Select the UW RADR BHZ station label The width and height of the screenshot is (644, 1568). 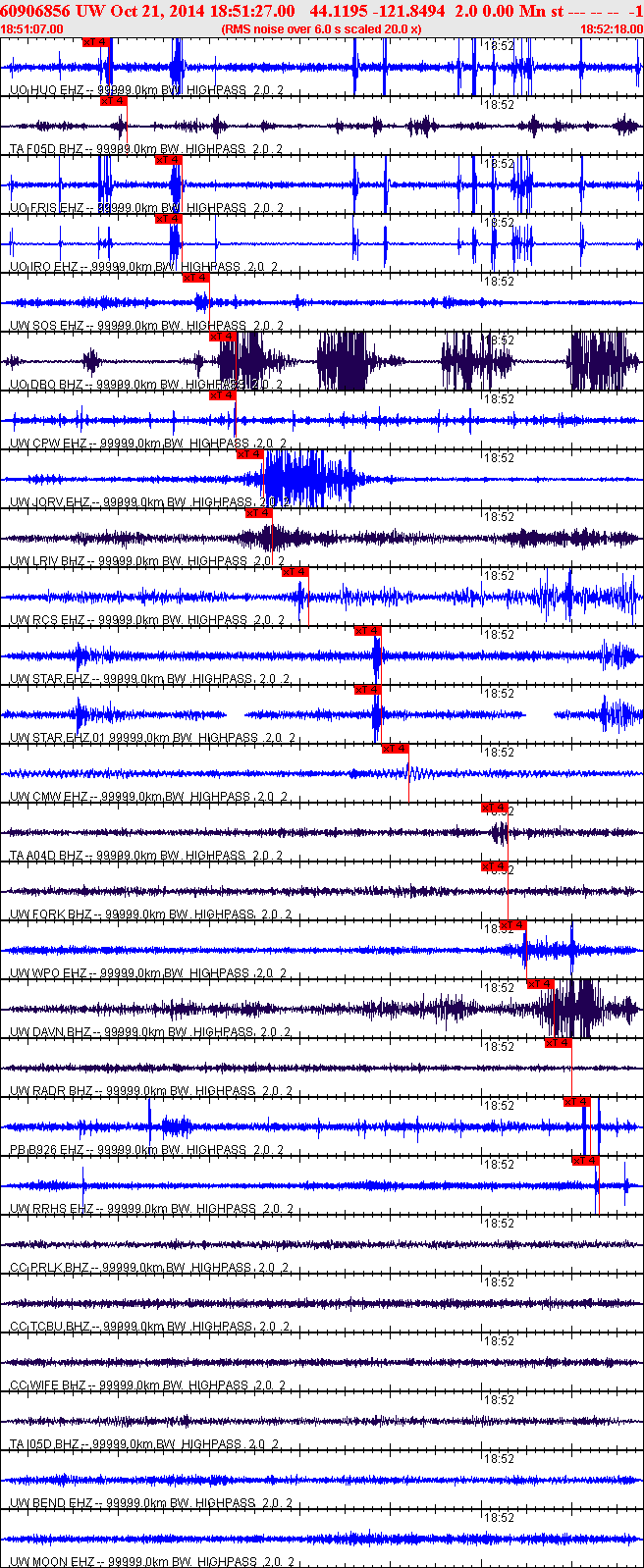[151, 1091]
